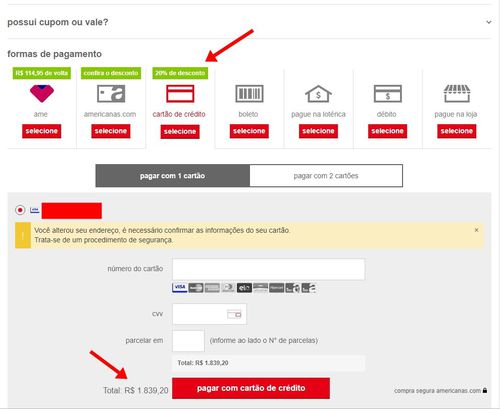
Task: Click selecione under boleto
Action: (249, 131)
